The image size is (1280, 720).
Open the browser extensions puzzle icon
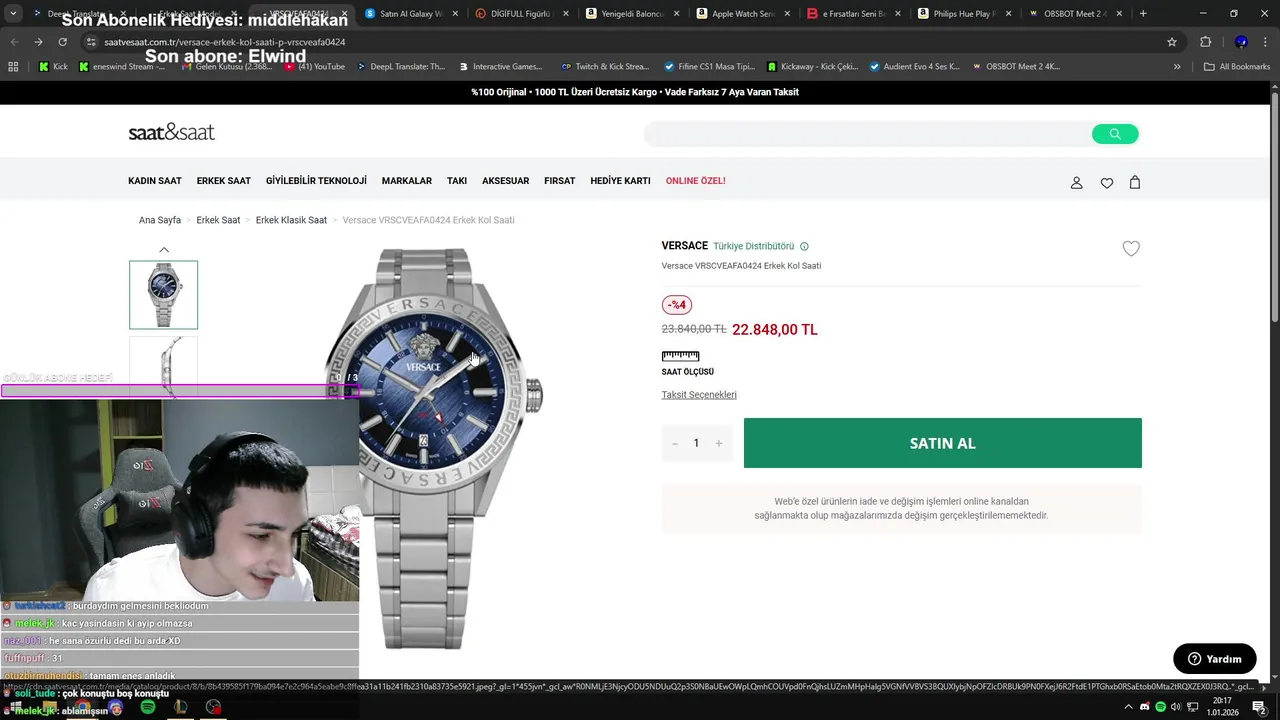click(1205, 42)
